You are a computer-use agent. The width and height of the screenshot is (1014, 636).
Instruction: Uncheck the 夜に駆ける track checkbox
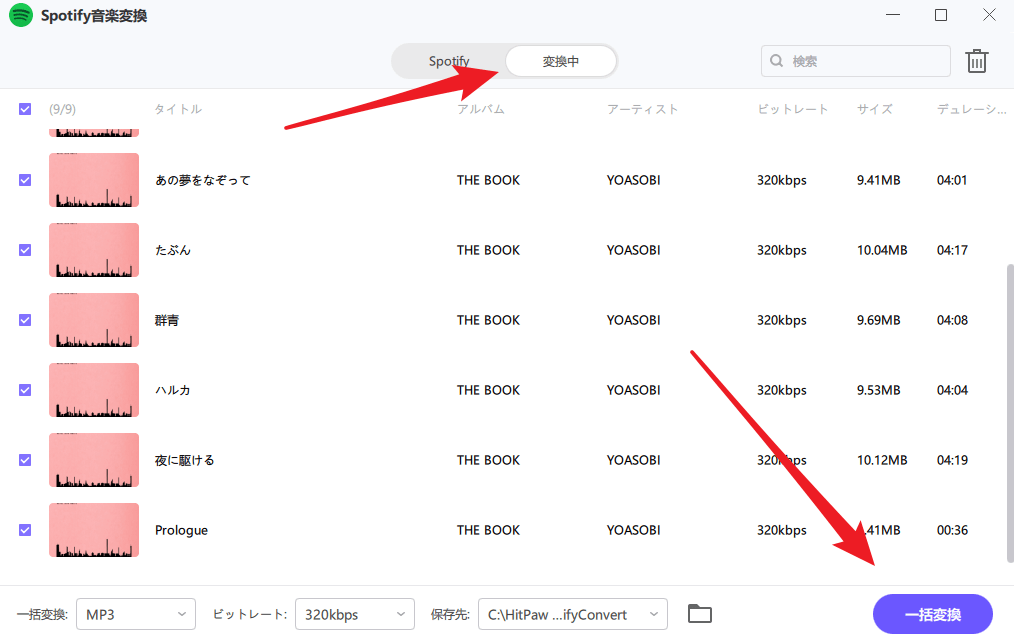tap(25, 460)
